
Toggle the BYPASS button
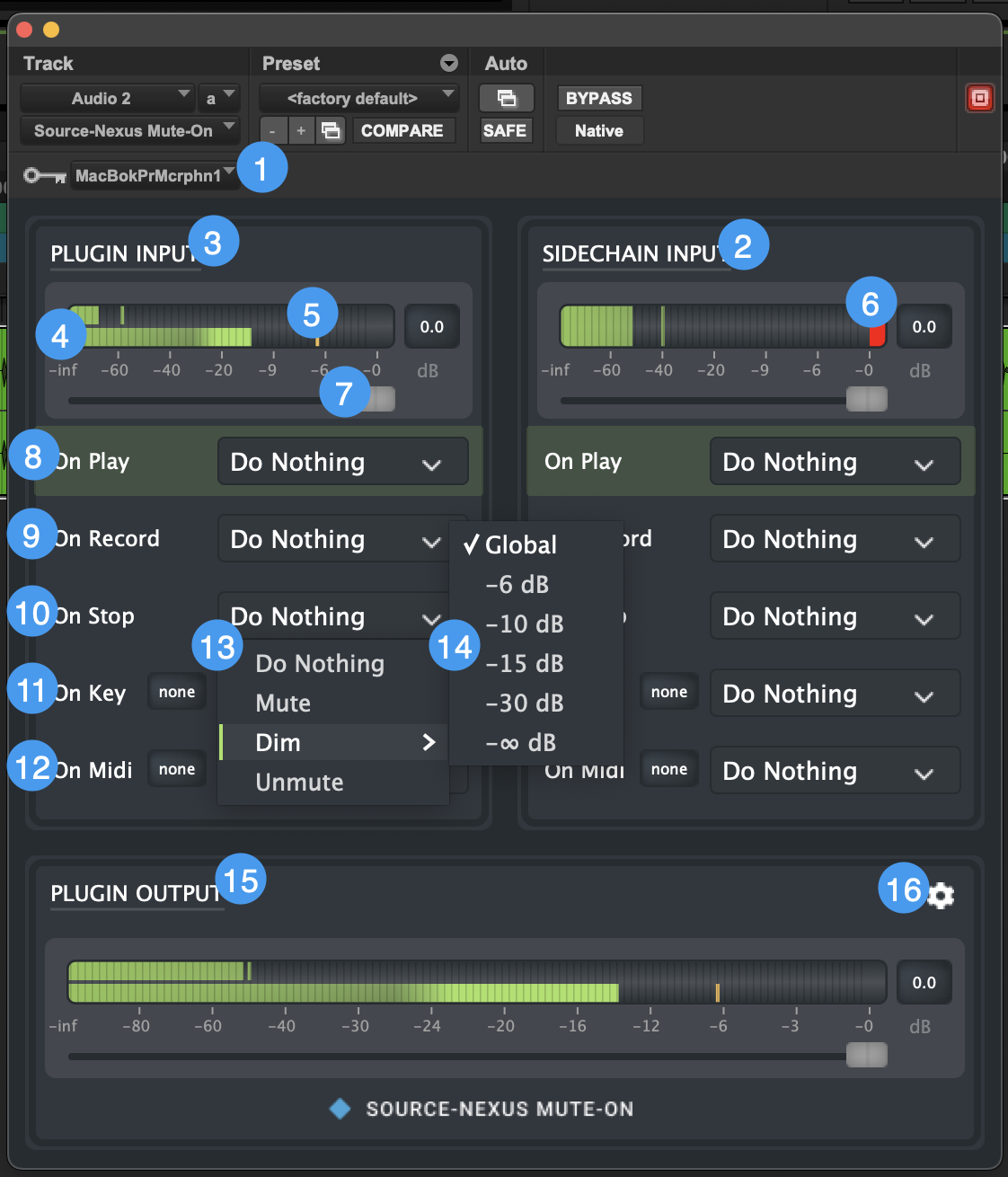click(598, 98)
